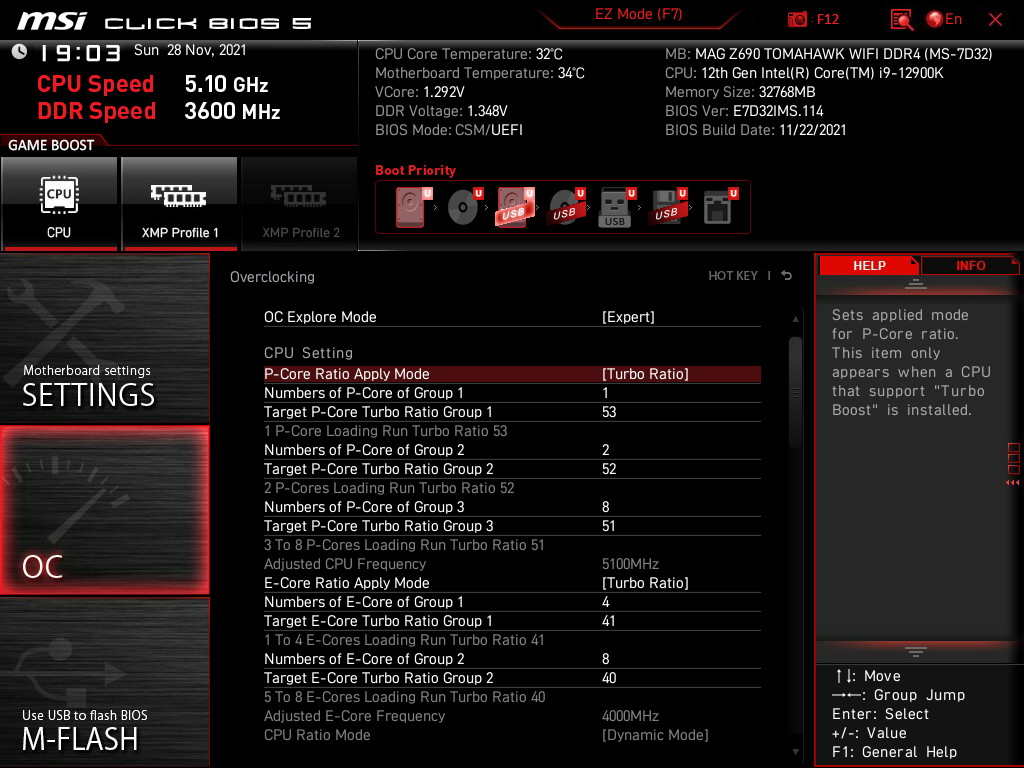Select the optical disc boot device icon
This screenshot has width=1024, height=768.
pyautogui.click(x=464, y=207)
